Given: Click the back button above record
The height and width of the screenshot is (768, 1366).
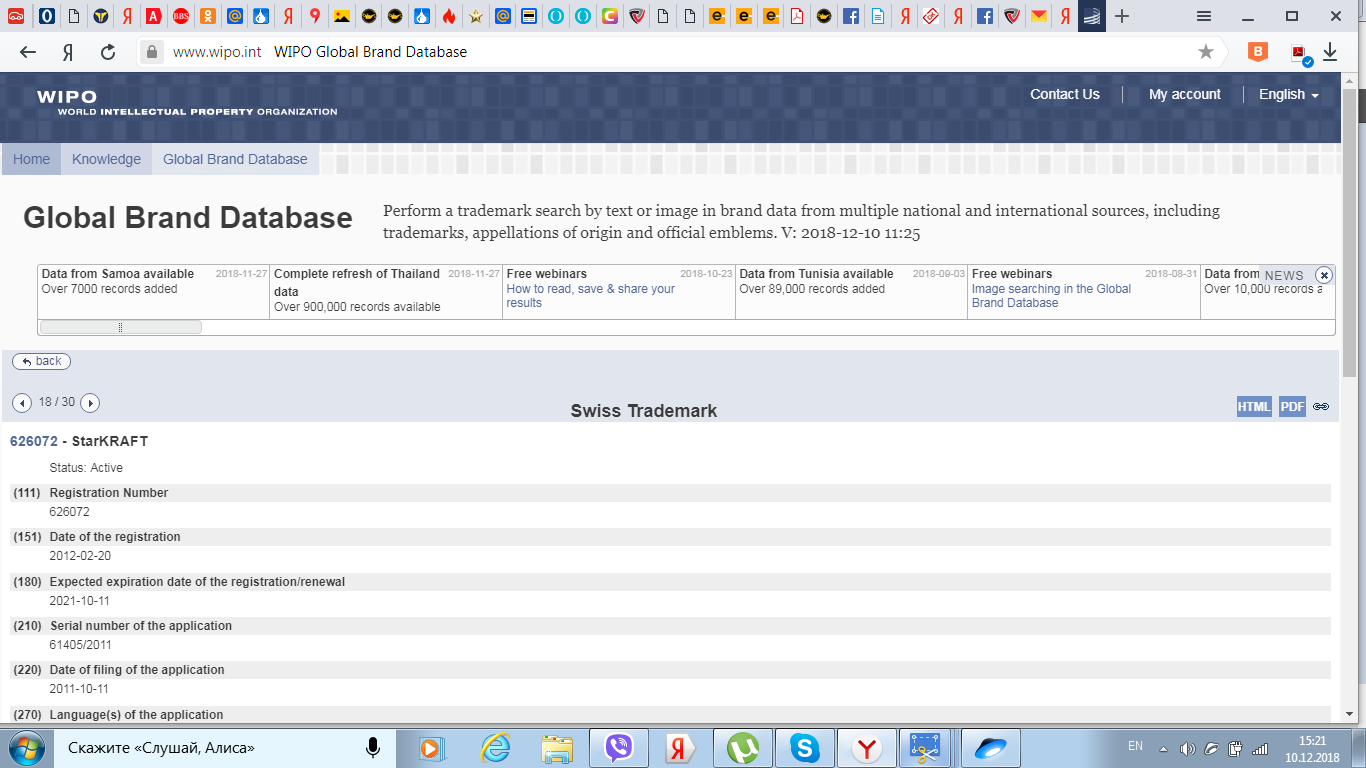Looking at the screenshot, I should click(x=41, y=361).
